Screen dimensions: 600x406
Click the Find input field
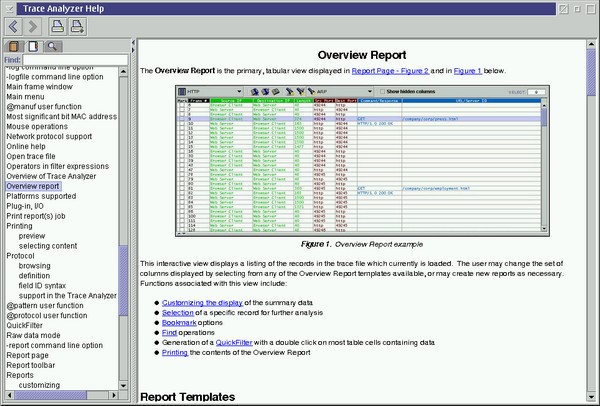pyautogui.click(x=75, y=60)
